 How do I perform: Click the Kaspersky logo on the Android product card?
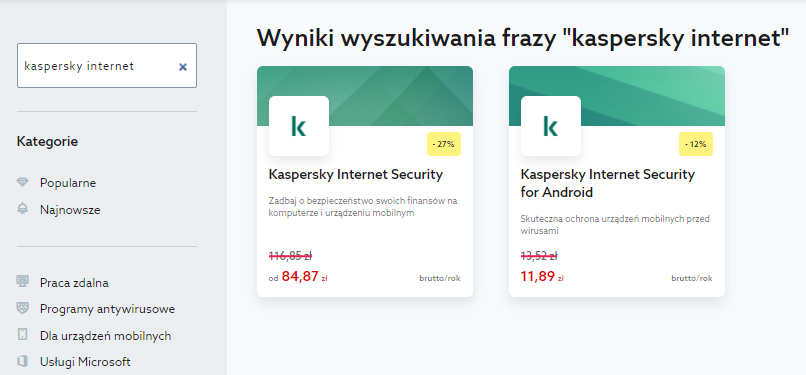click(x=551, y=126)
